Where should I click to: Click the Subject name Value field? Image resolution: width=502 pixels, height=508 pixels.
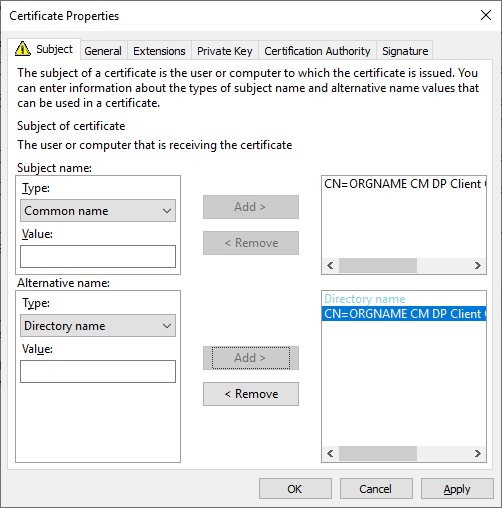(98, 257)
